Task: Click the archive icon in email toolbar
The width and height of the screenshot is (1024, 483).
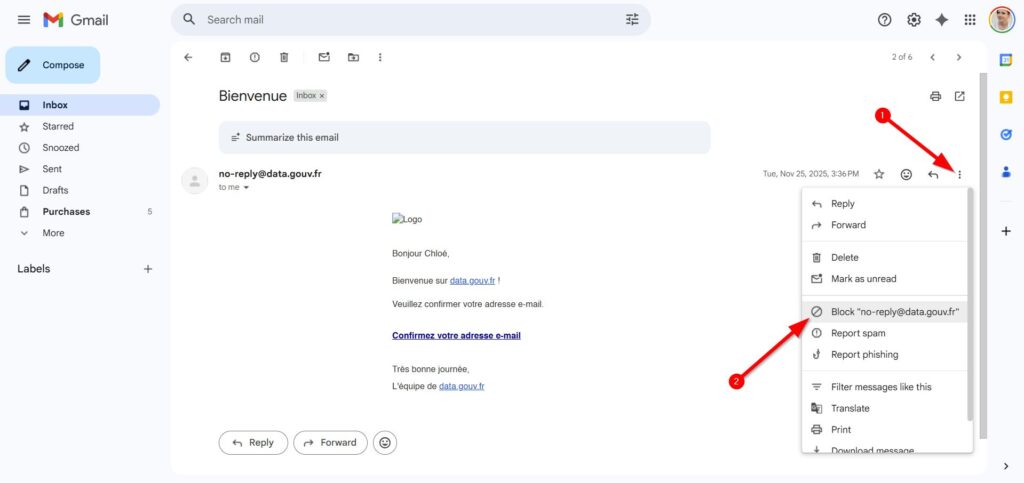Action: tap(225, 57)
